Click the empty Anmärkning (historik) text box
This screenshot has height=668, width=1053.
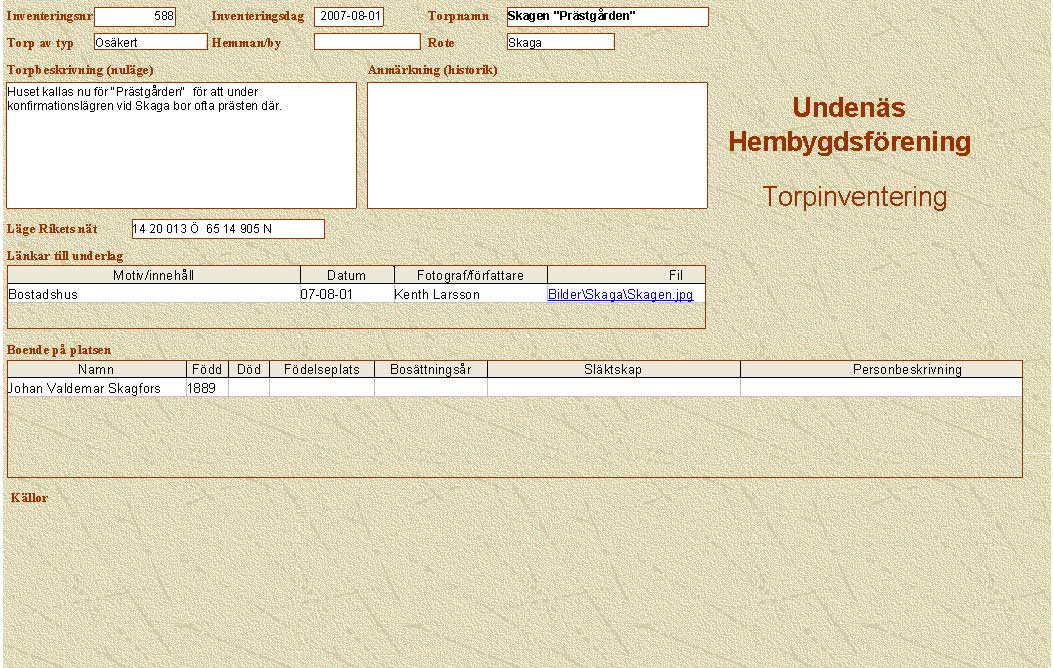point(537,145)
